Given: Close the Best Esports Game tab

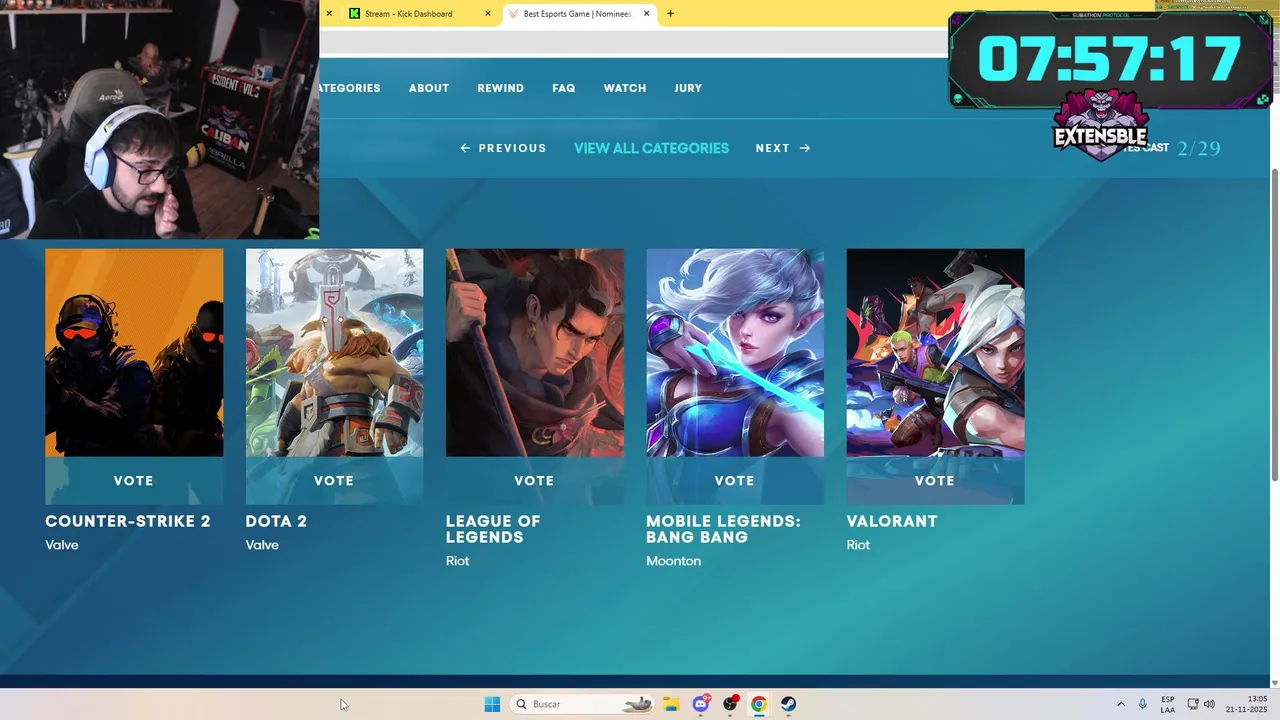Looking at the screenshot, I should (647, 14).
